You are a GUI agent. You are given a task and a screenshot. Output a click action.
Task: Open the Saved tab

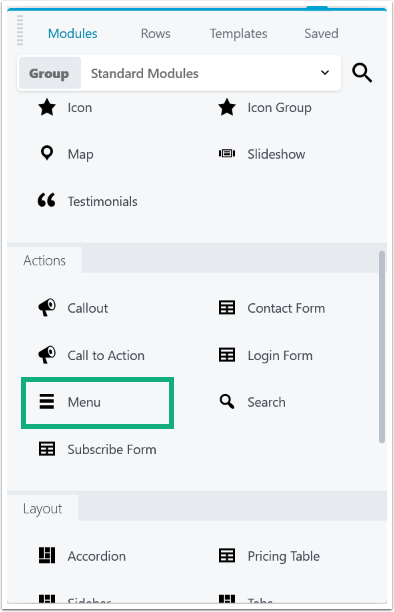(321, 34)
